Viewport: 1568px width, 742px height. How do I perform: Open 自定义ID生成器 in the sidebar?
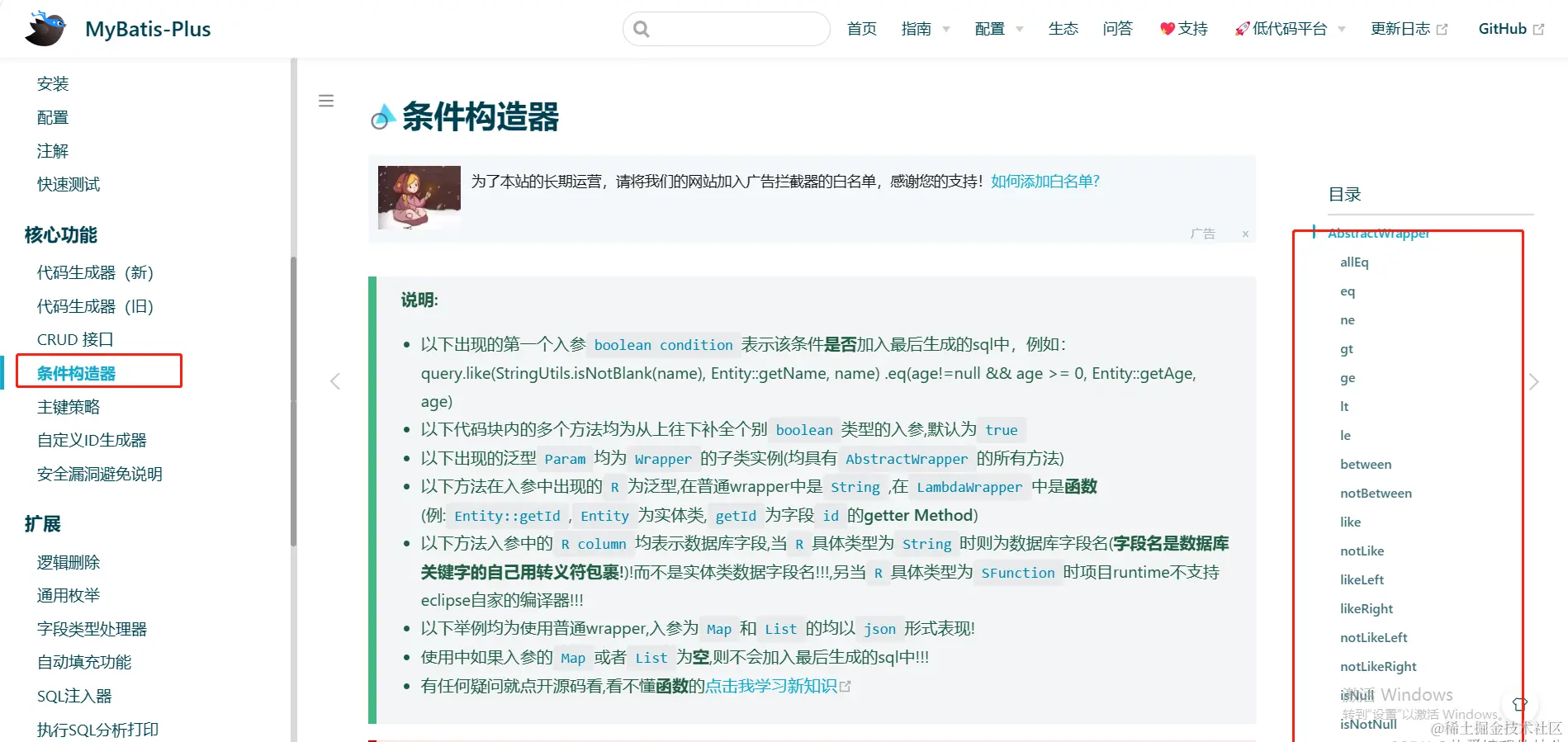click(92, 441)
